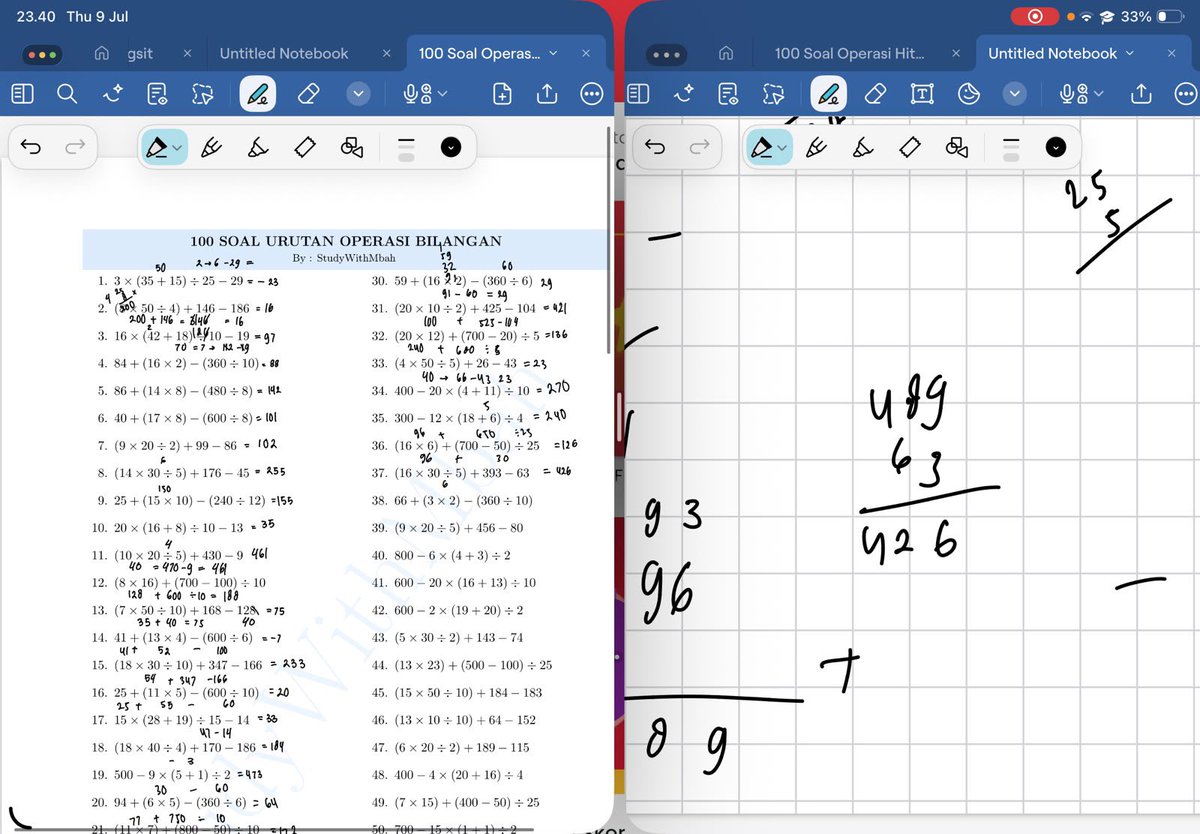1200x834 pixels.
Task: Select the eraser in left window toolbar
Action: (x=308, y=94)
